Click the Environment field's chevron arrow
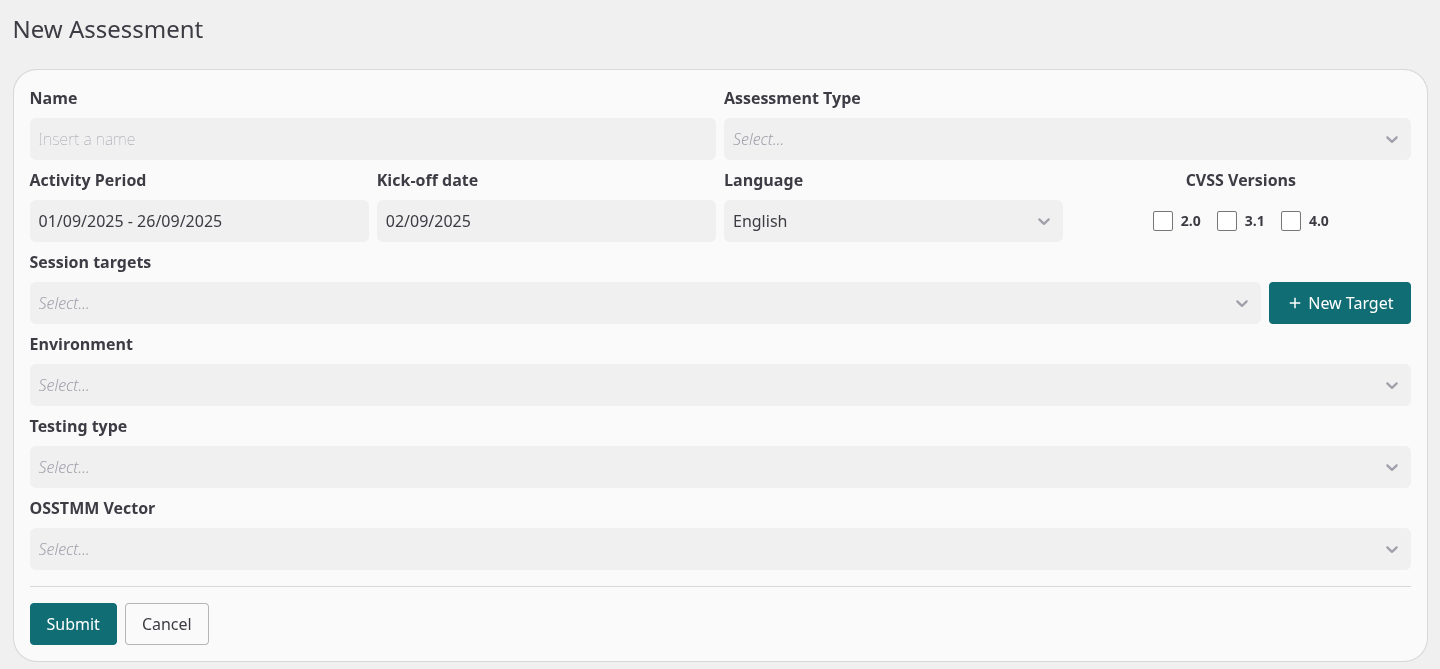Viewport: 1440px width, 669px height. 1392,386
